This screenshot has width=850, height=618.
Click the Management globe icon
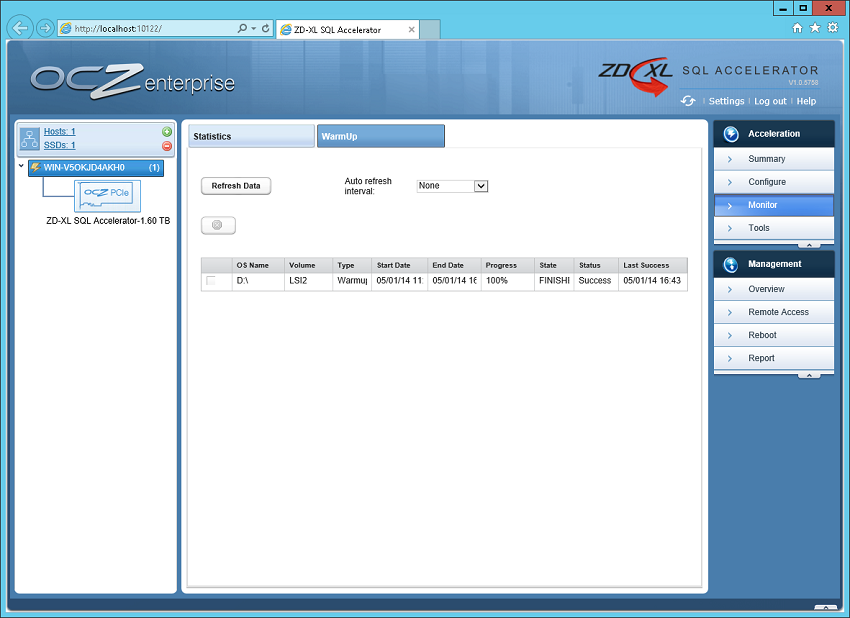point(731,265)
